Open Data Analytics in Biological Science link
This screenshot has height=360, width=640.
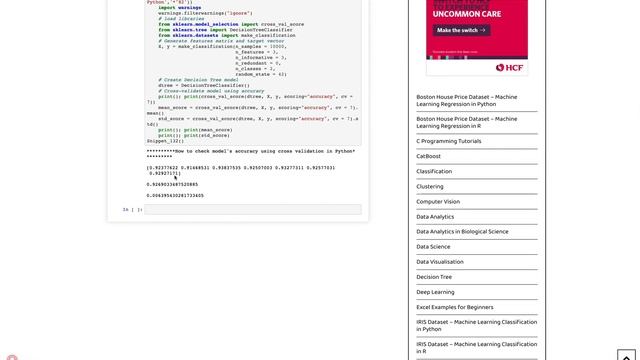click(x=462, y=231)
